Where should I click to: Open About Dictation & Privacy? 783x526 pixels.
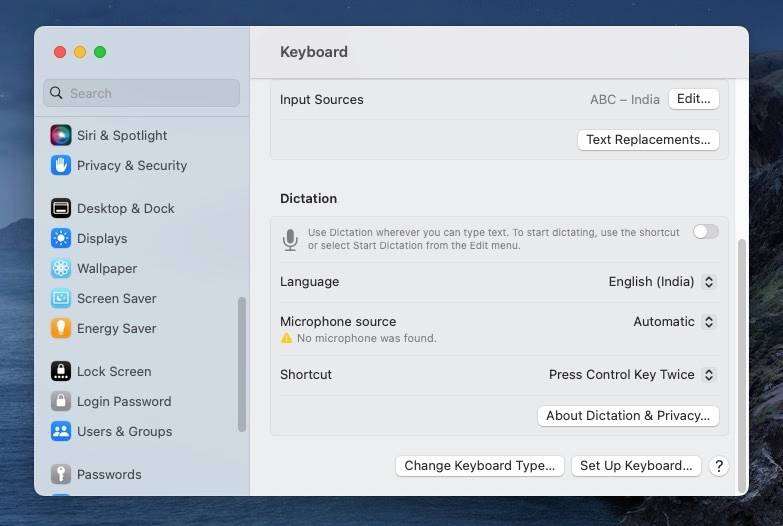click(627, 416)
